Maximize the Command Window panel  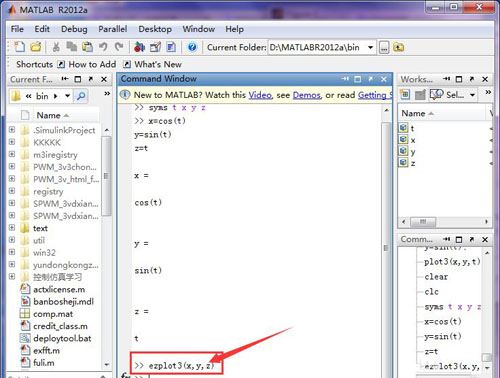(358, 79)
